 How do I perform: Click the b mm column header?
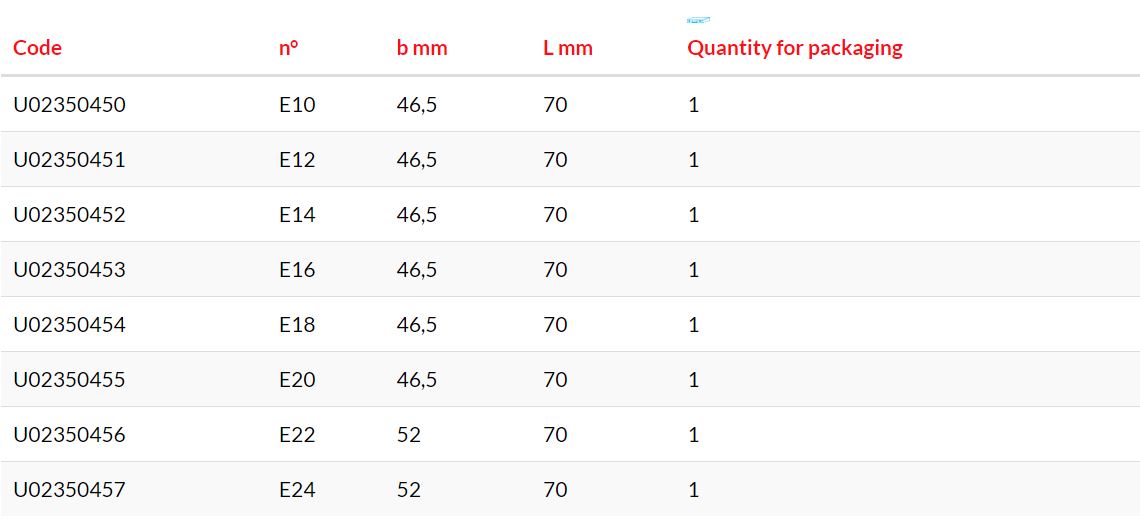[x=422, y=48]
